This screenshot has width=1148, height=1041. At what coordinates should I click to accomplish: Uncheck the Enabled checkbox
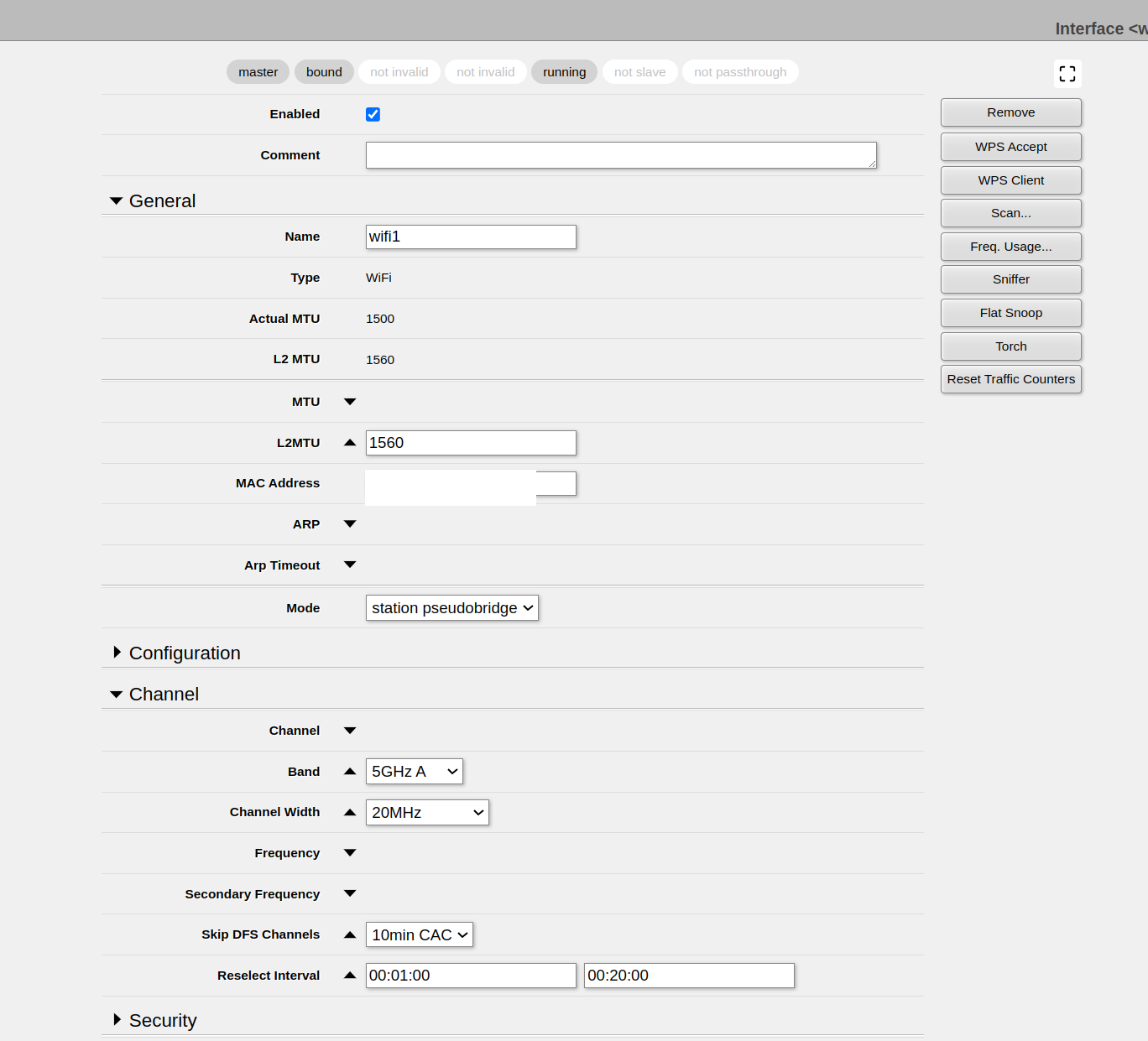[x=373, y=115]
